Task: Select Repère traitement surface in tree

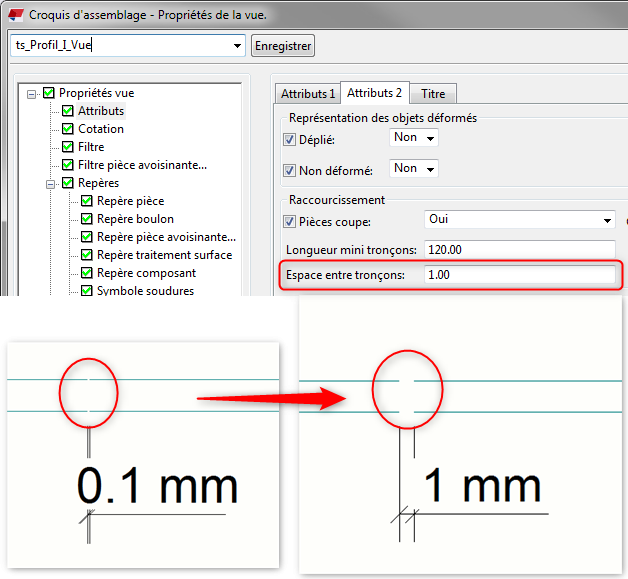Action: [x=164, y=255]
